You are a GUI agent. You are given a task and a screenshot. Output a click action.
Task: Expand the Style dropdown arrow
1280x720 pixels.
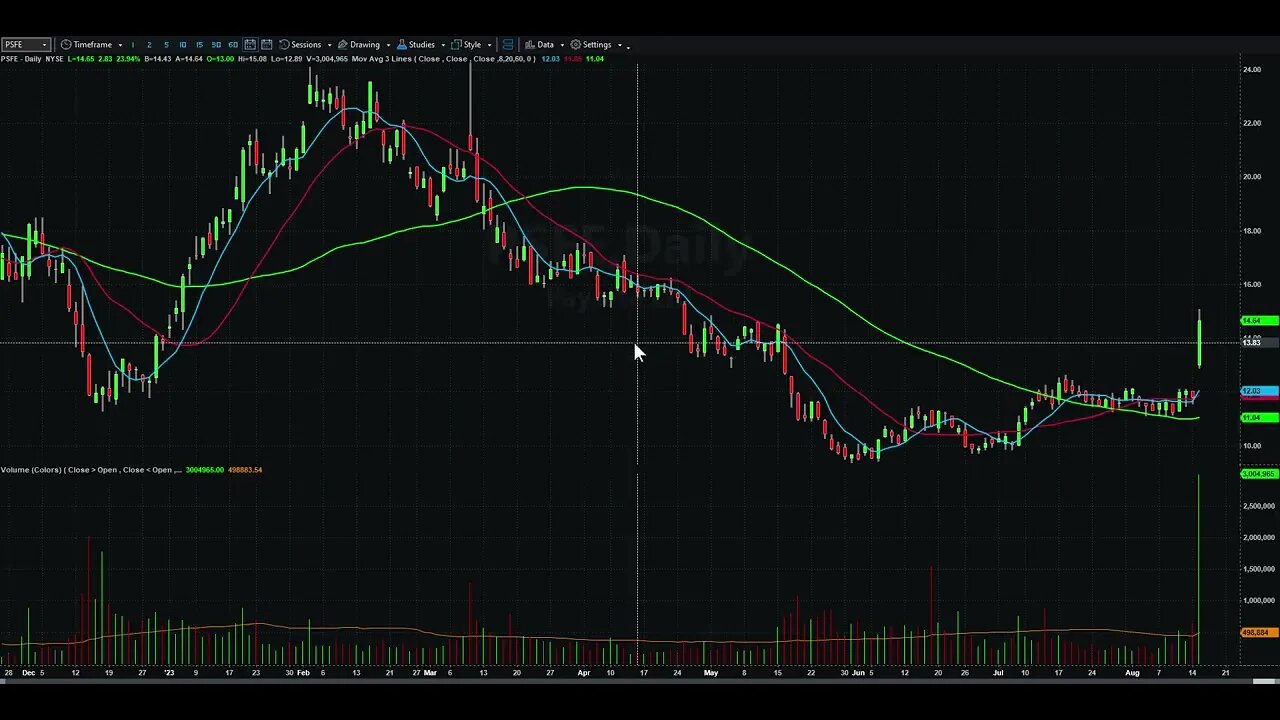click(489, 45)
